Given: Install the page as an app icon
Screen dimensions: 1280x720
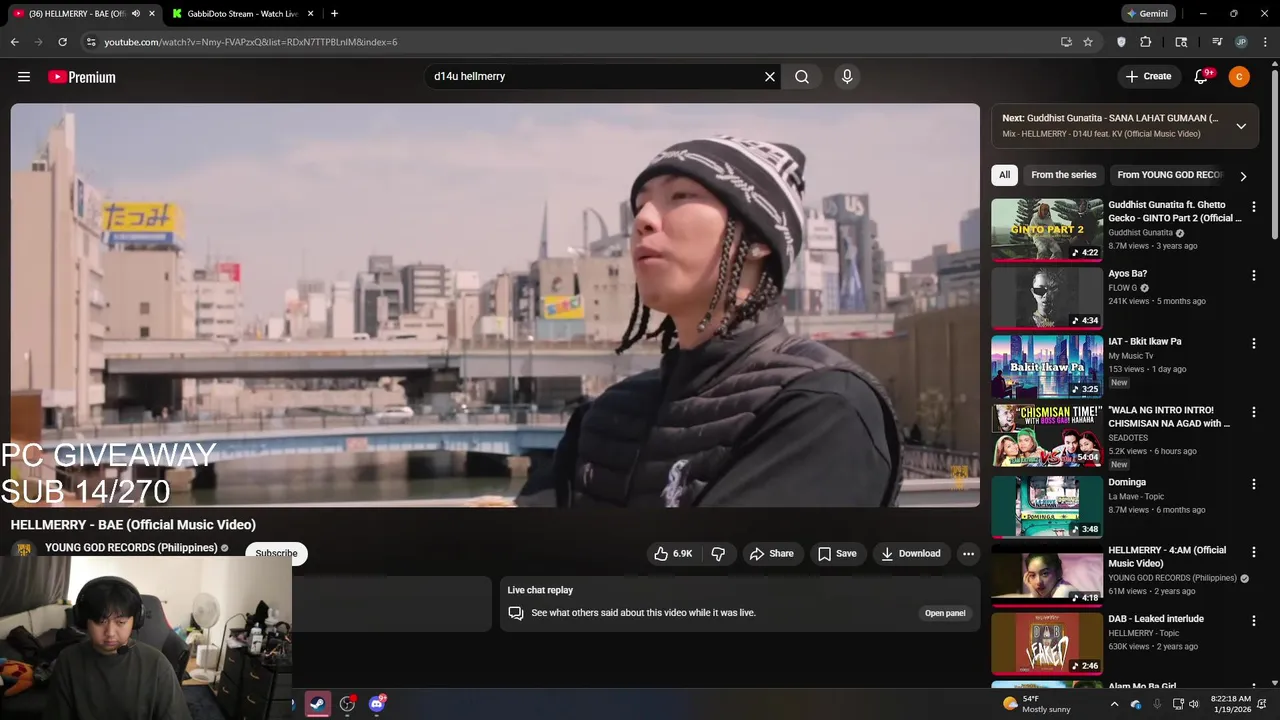Looking at the screenshot, I should [x=1066, y=42].
